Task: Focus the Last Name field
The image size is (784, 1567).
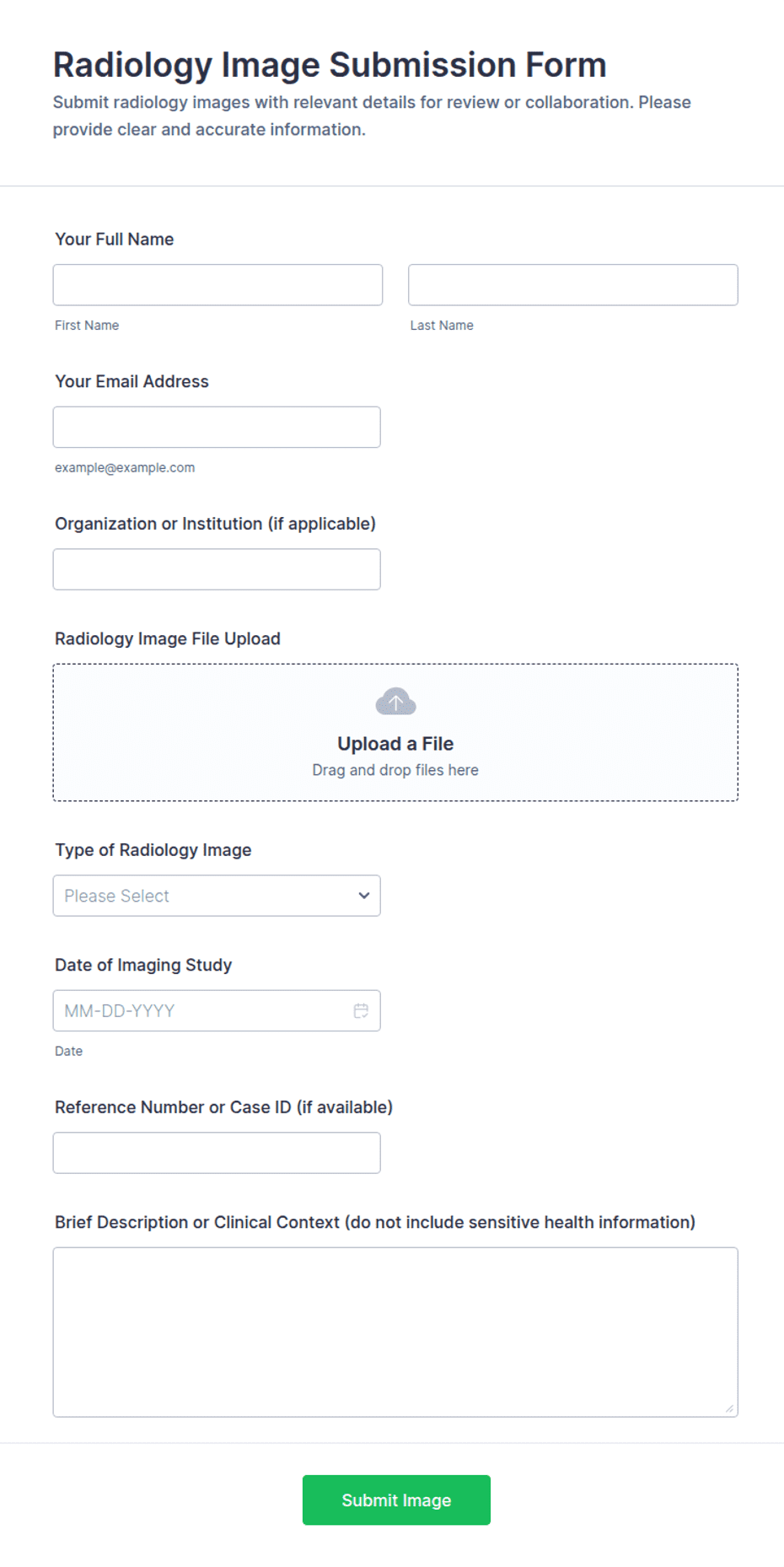Action: coord(573,285)
